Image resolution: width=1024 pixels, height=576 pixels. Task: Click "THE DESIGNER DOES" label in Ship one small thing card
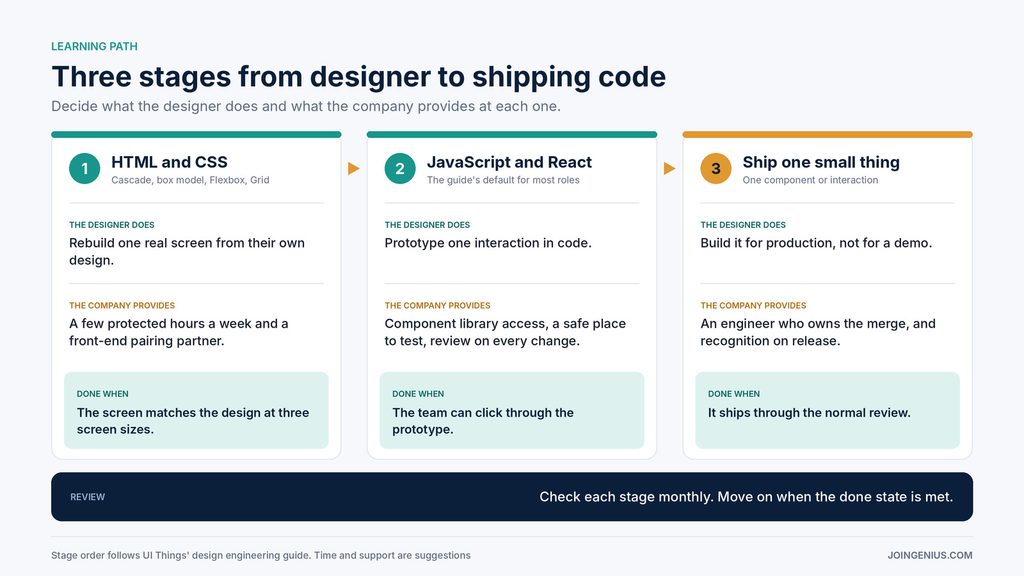(x=743, y=225)
